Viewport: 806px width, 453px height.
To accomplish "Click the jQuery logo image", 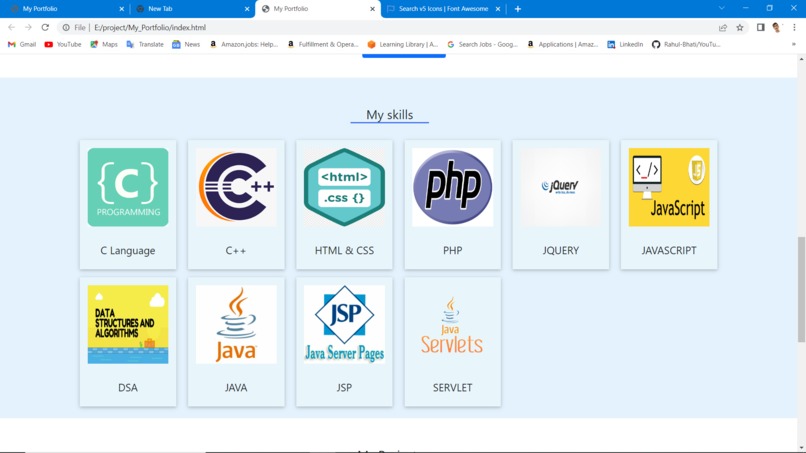I will [x=561, y=187].
